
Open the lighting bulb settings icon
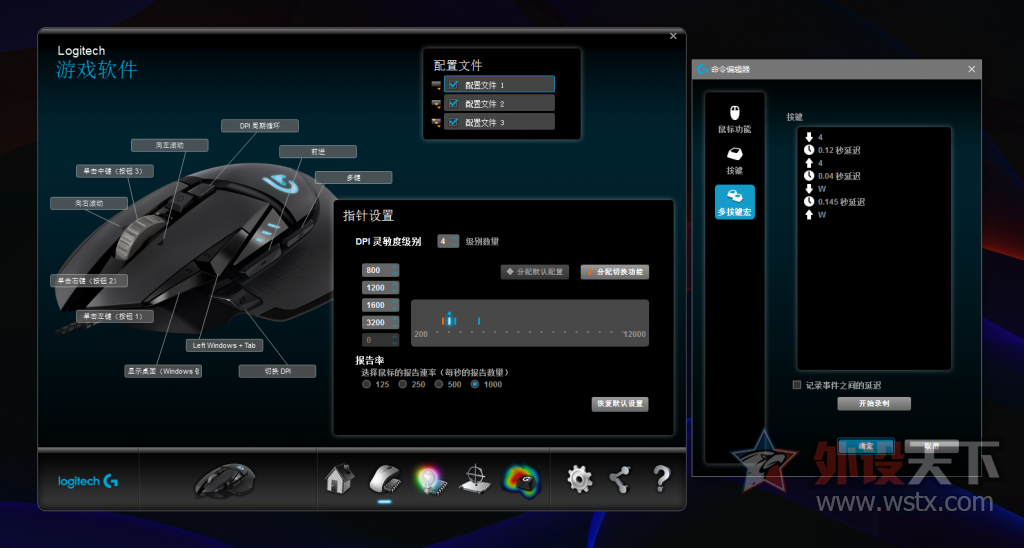[x=430, y=481]
